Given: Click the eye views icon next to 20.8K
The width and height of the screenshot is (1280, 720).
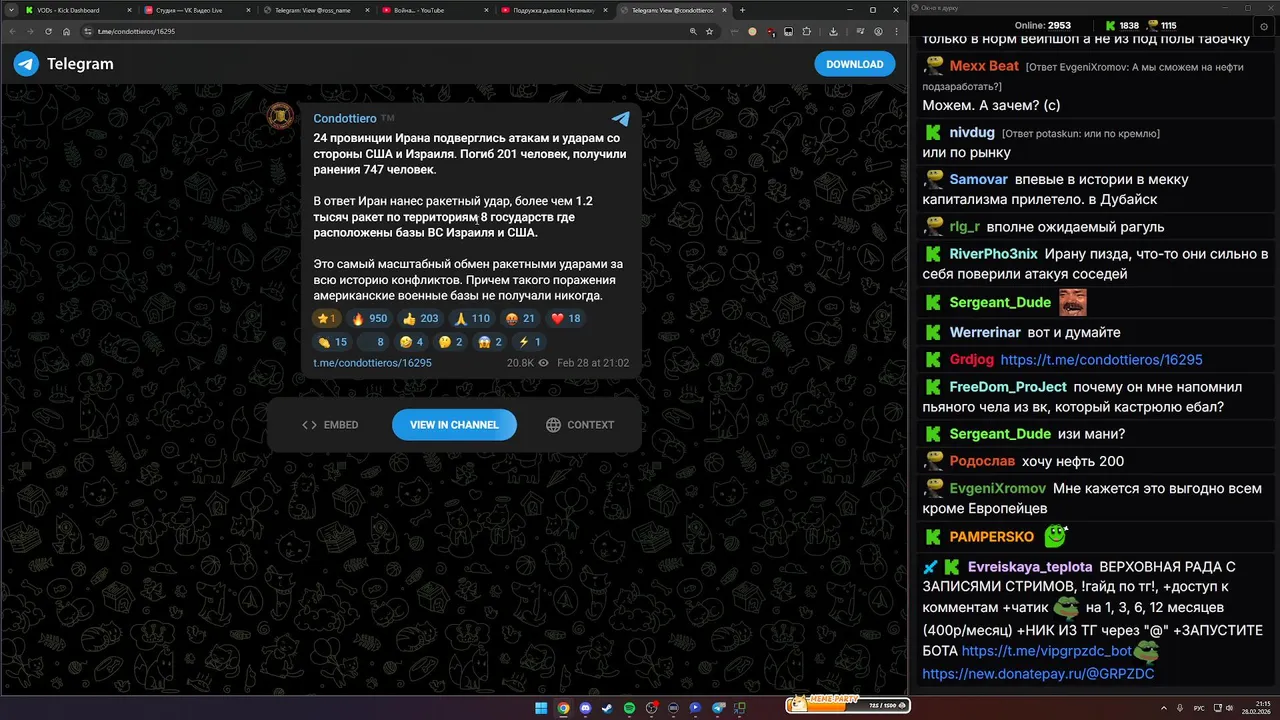Looking at the screenshot, I should [x=544, y=363].
